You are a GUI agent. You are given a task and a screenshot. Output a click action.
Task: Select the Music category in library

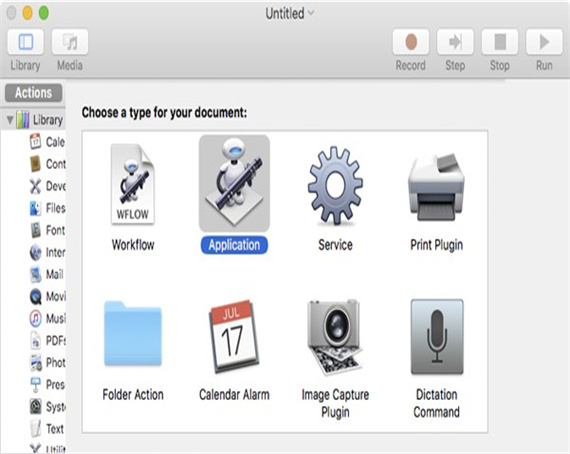(47, 318)
